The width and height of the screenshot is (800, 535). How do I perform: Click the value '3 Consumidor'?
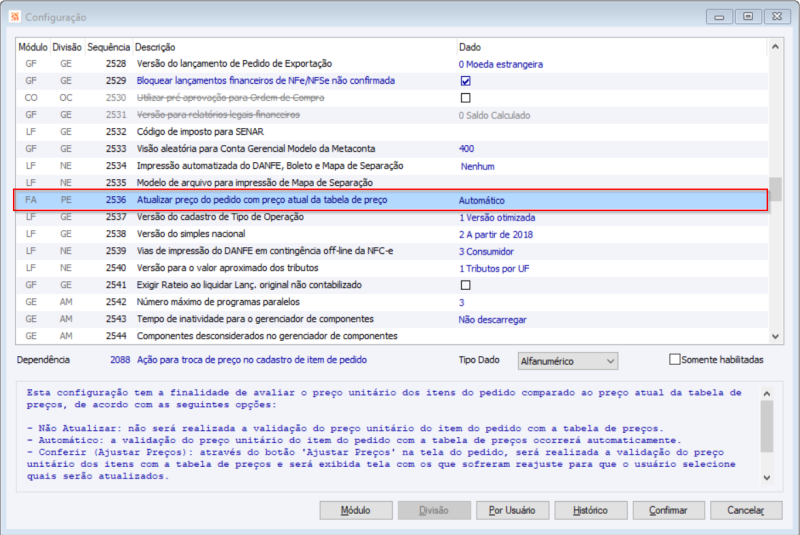(486, 251)
